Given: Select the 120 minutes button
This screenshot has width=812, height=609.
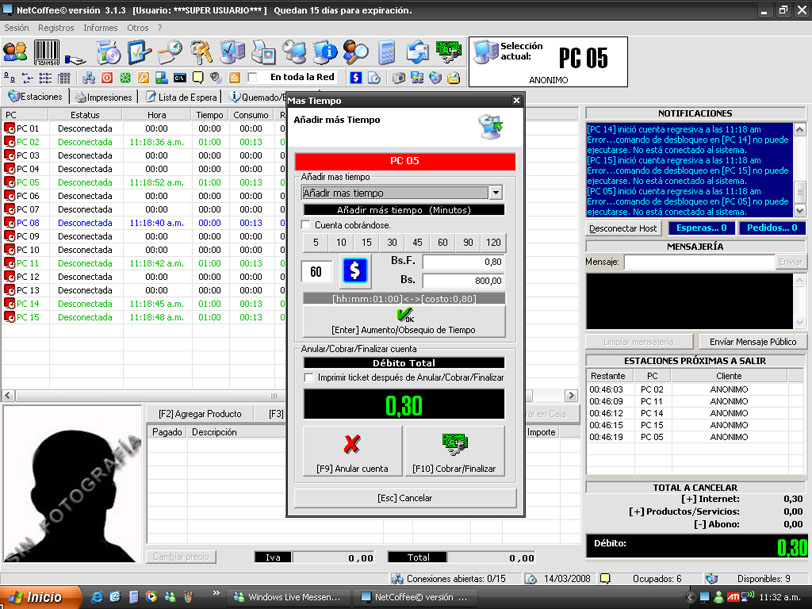Looking at the screenshot, I should tap(493, 242).
